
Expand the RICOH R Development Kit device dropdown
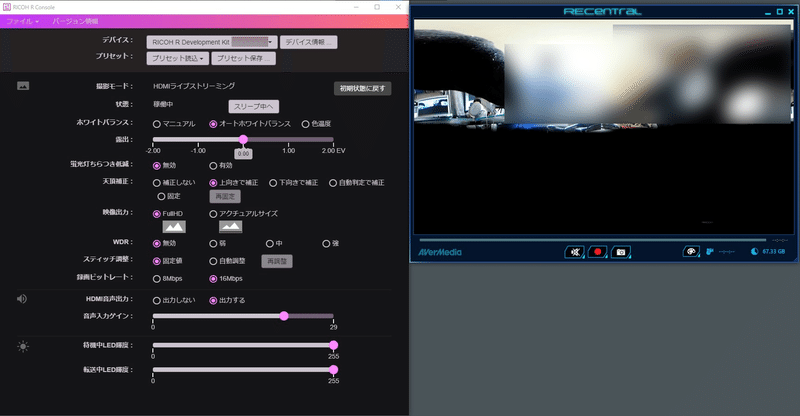pos(212,42)
